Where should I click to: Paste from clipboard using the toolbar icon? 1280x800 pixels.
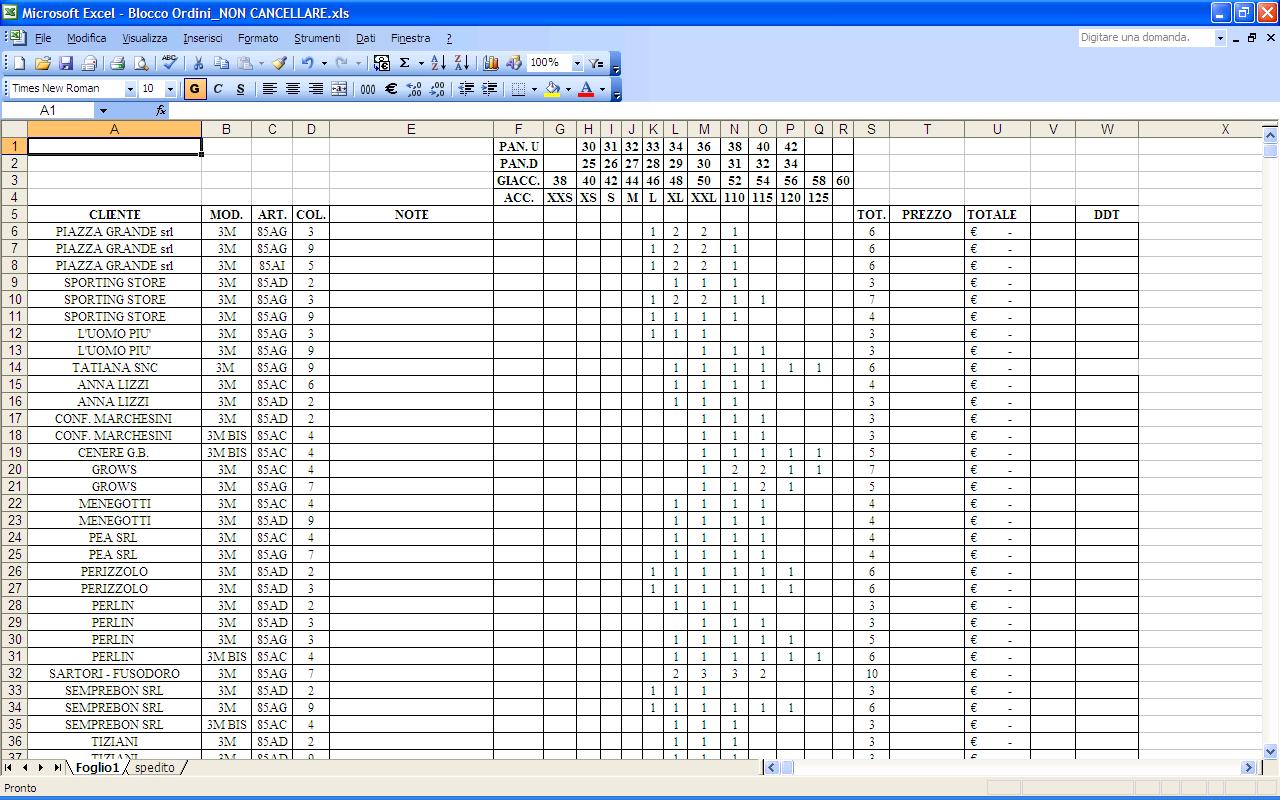[x=245, y=63]
